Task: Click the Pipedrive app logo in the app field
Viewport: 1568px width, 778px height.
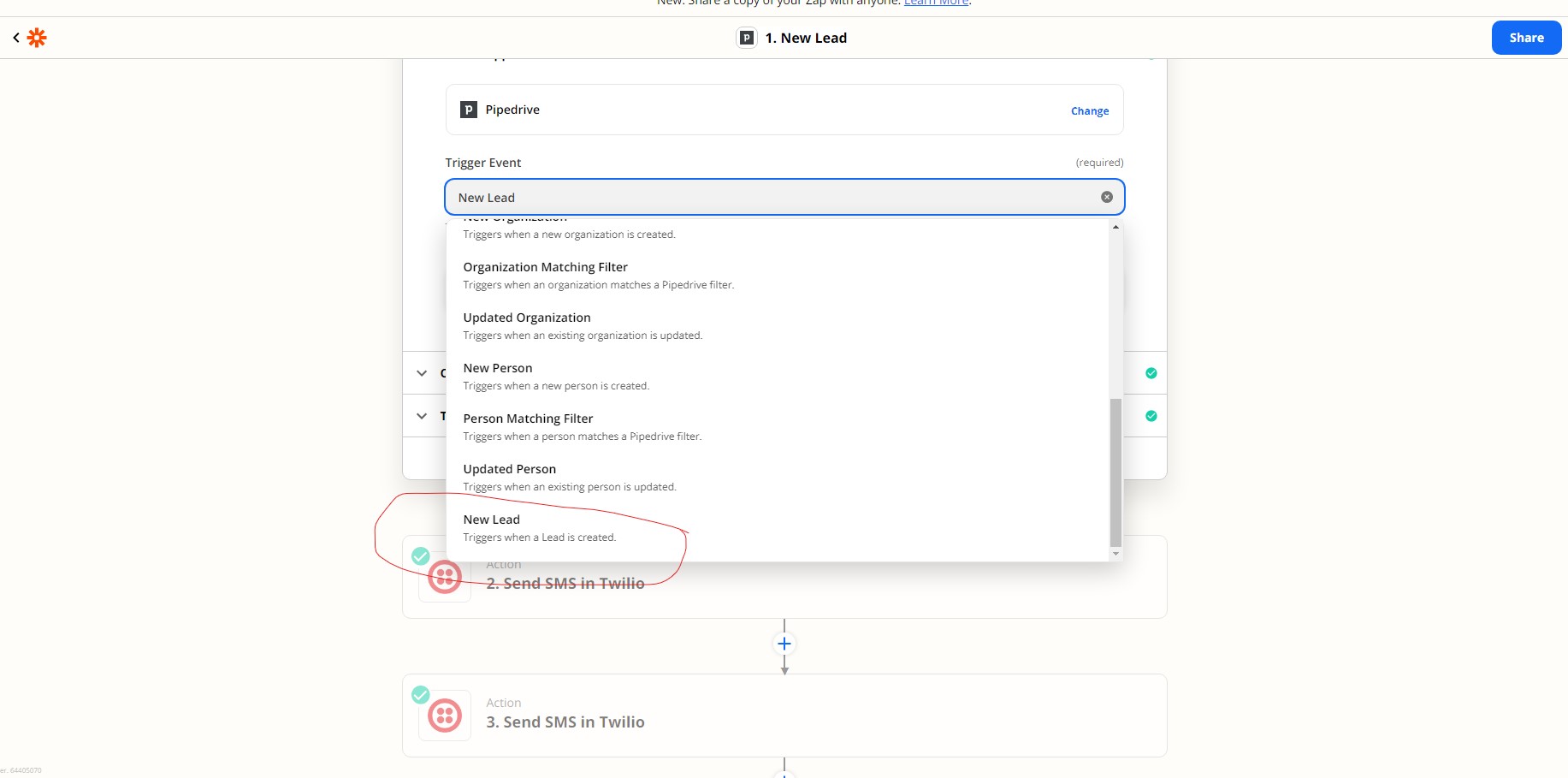Action: click(x=469, y=110)
